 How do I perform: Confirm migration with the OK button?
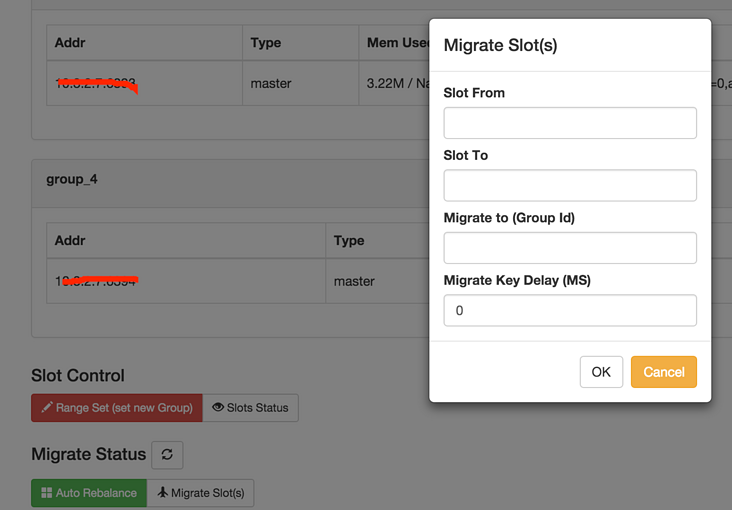[x=601, y=372]
